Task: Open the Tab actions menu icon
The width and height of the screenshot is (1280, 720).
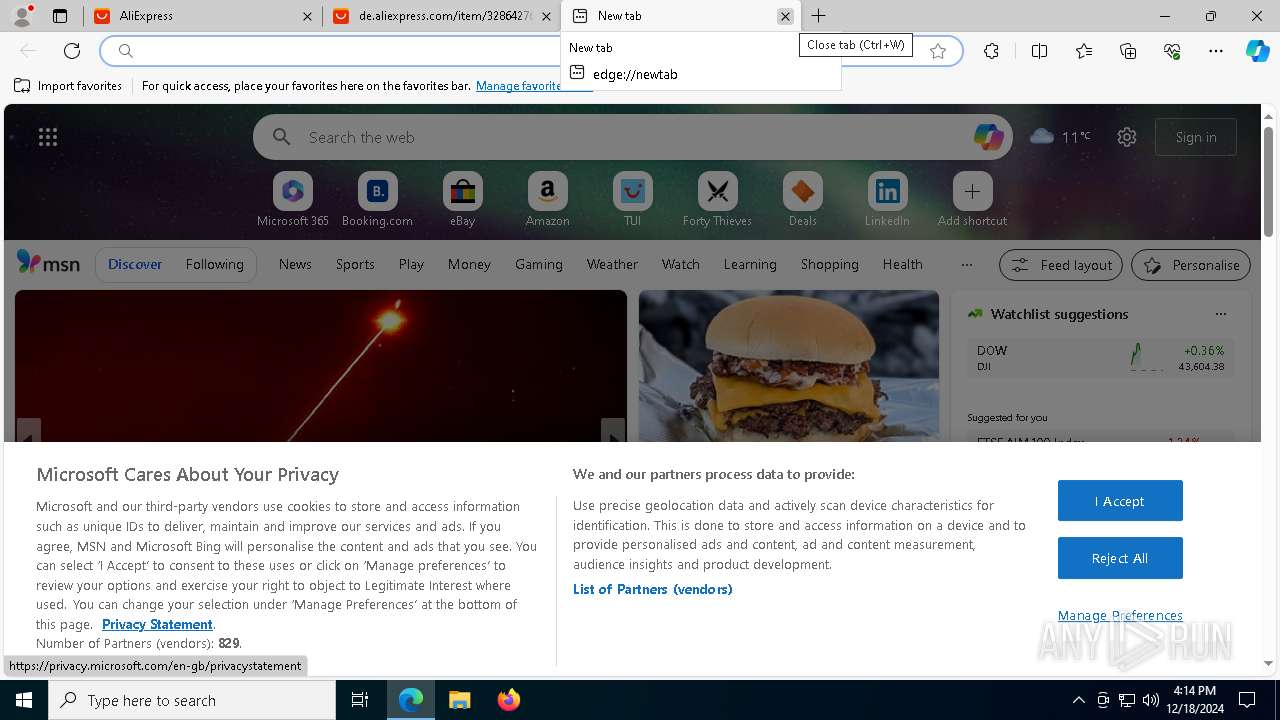Action: [60, 16]
